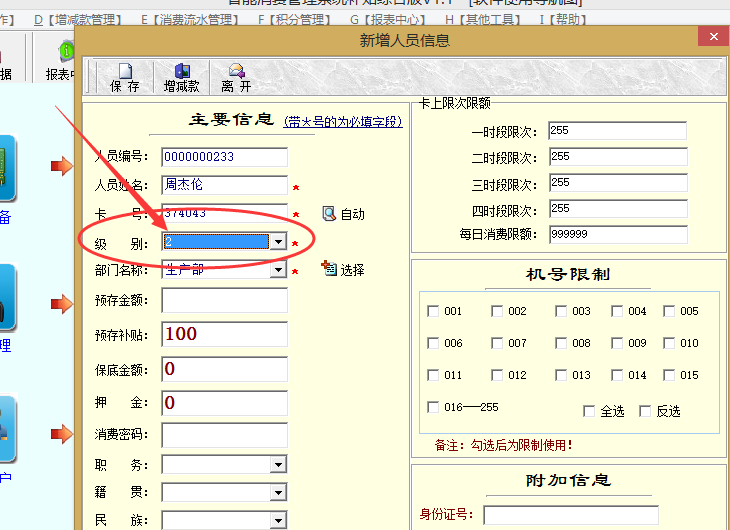Click the 卡号 card number field
The width and height of the screenshot is (730, 530).
coord(224,213)
